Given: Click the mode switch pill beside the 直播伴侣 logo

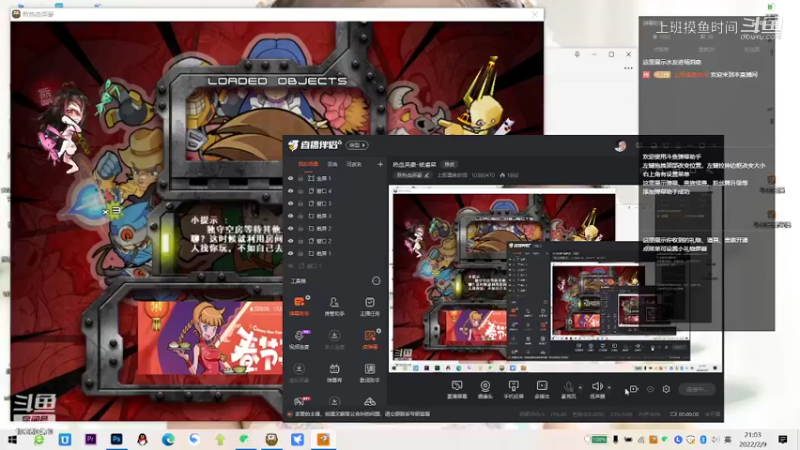Looking at the screenshot, I should (357, 145).
